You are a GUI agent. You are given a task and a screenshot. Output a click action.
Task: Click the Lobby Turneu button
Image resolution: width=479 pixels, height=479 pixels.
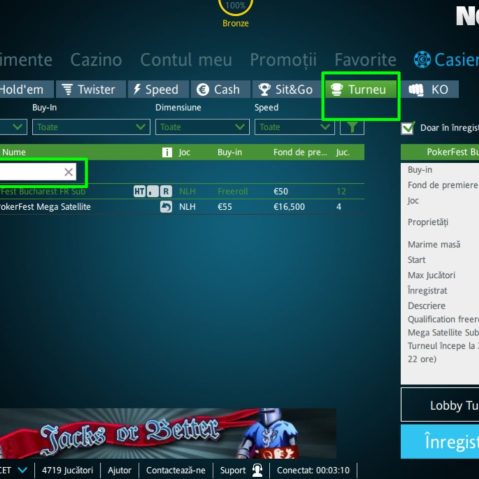point(440,405)
